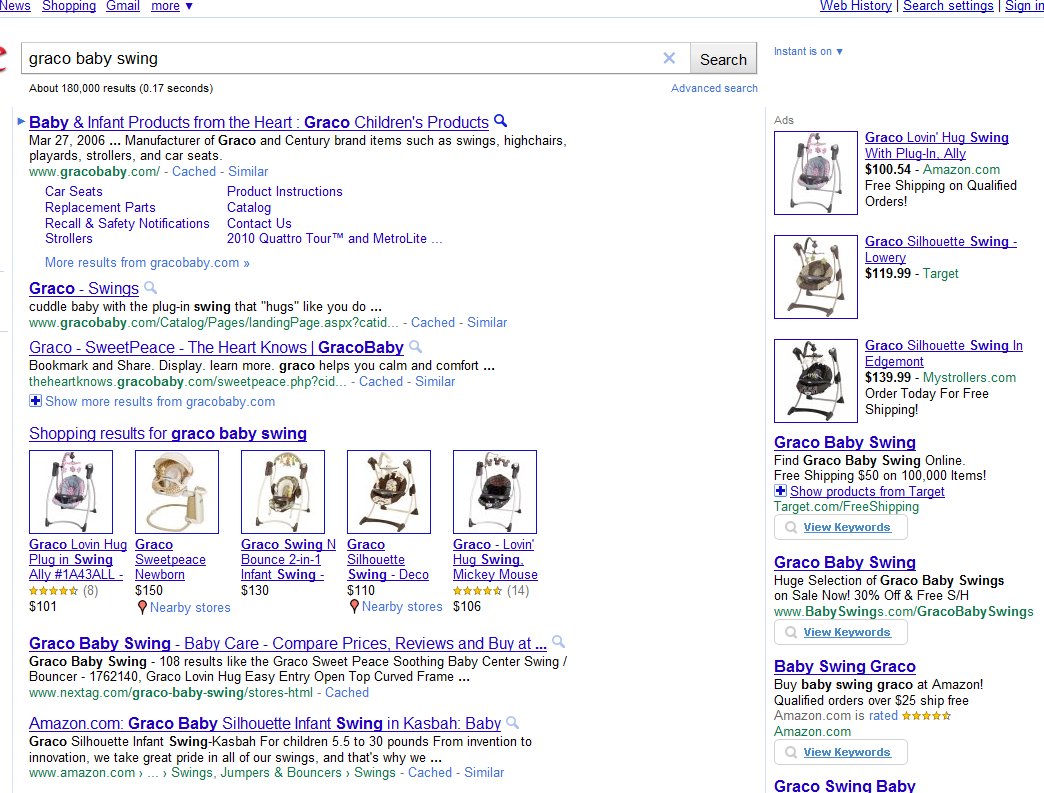Screen dimensions: 1044x793
Task: Click More results from gracobaby.com
Action: (x=147, y=262)
